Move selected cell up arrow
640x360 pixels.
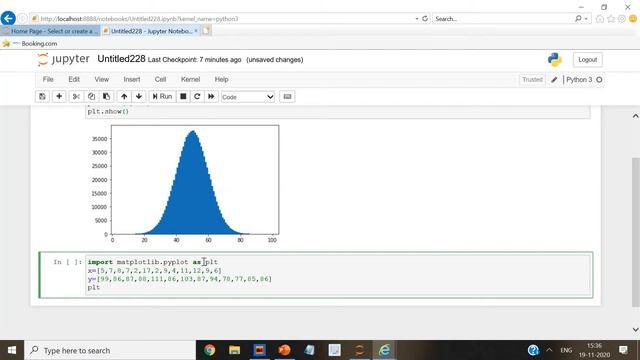(x=124, y=97)
